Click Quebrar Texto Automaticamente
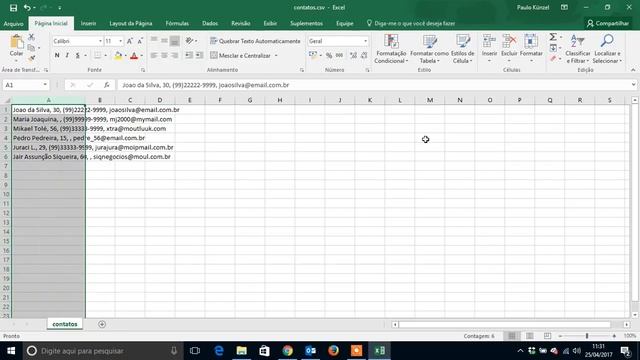640x360 pixels. coord(256,41)
